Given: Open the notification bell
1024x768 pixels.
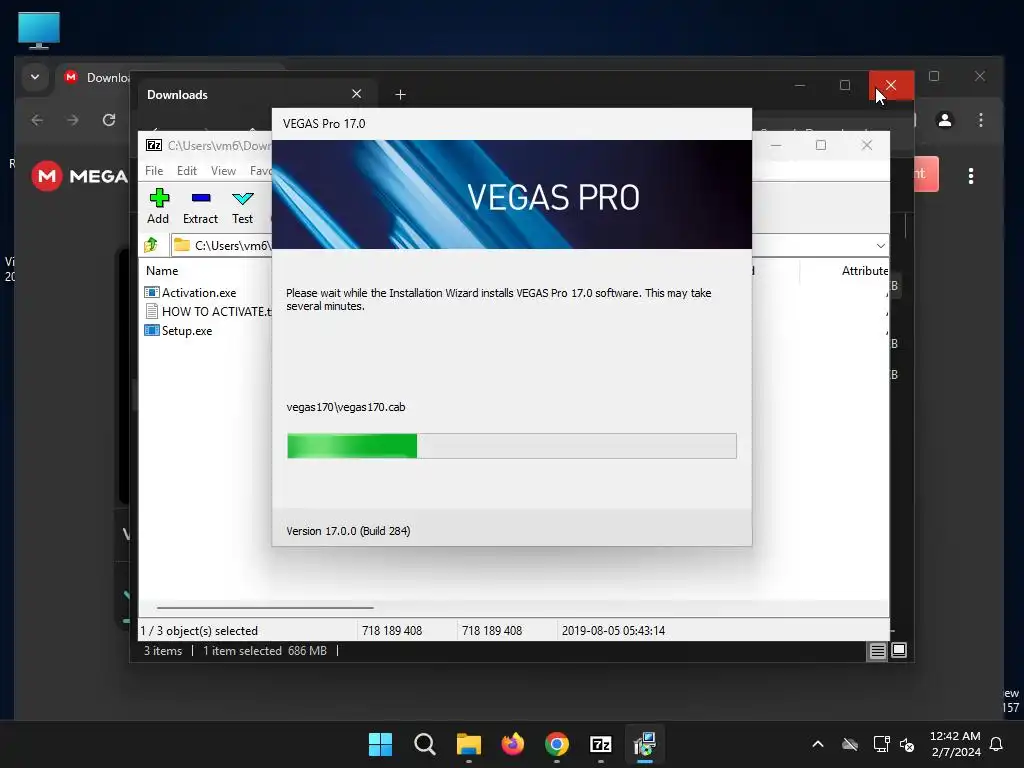Looking at the screenshot, I should 997,744.
